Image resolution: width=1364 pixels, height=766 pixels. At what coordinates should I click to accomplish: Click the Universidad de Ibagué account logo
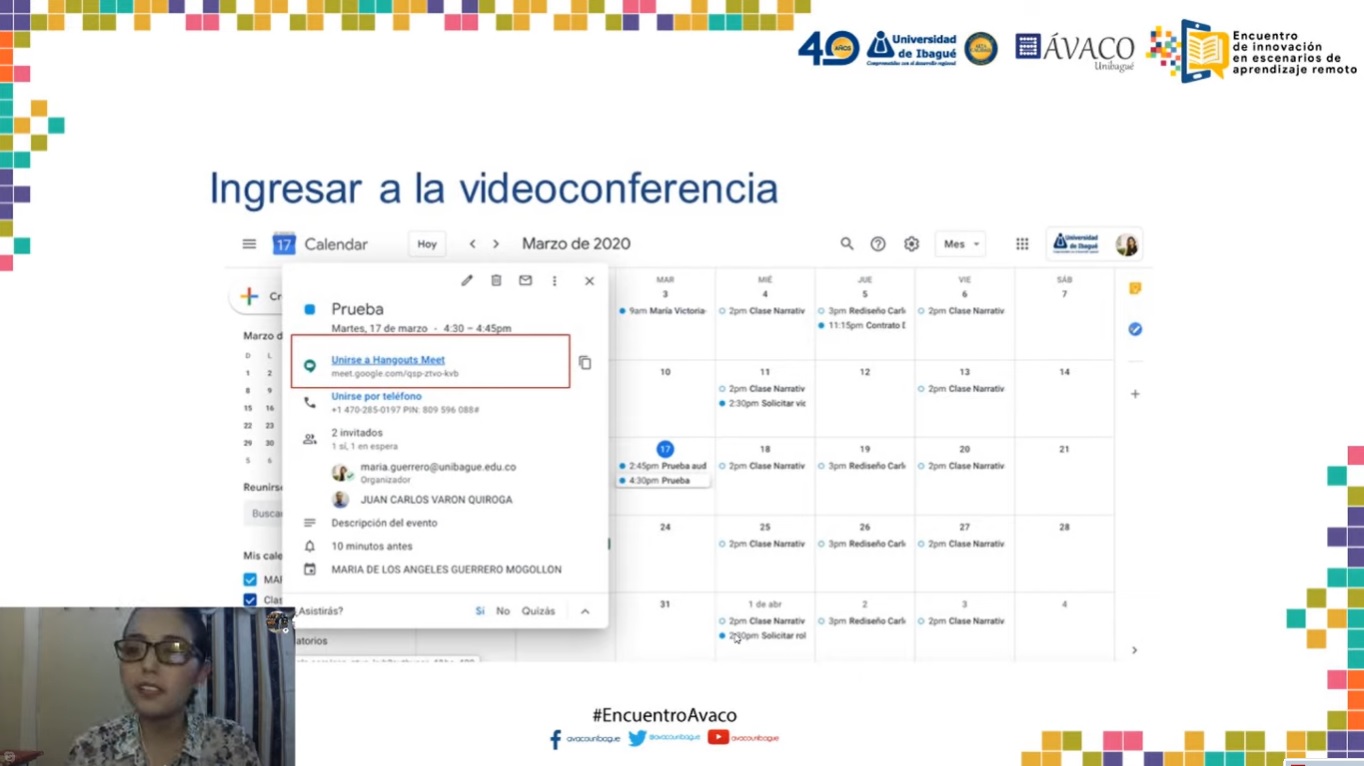coord(1076,243)
